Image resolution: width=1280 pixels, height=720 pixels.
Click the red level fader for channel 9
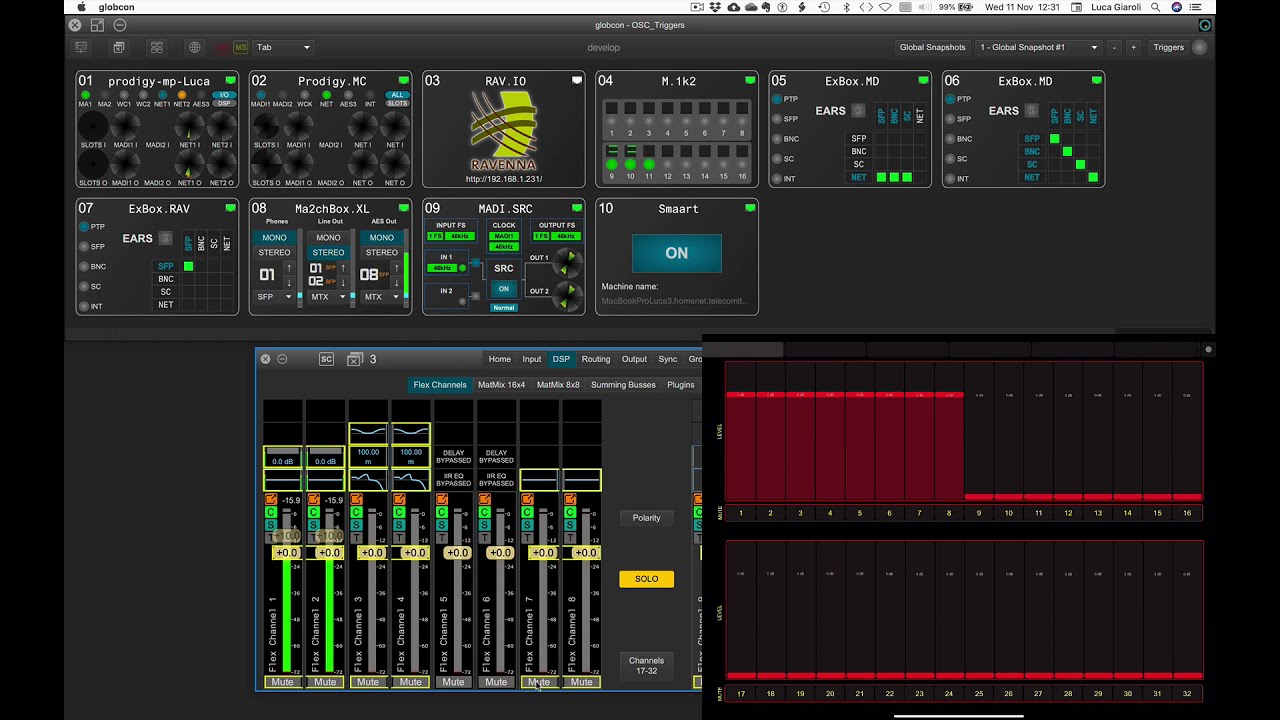[x=979, y=496]
